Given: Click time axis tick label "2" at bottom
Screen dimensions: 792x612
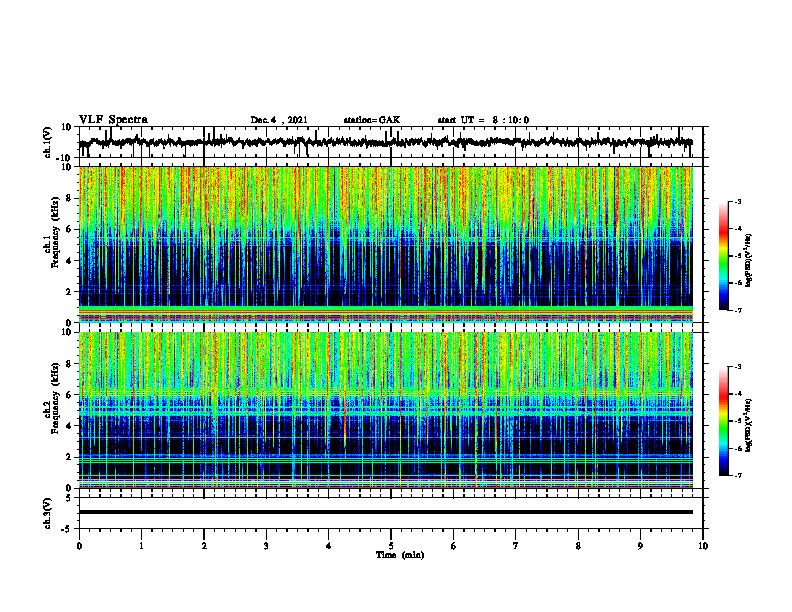Looking at the screenshot, I should tap(204, 546).
